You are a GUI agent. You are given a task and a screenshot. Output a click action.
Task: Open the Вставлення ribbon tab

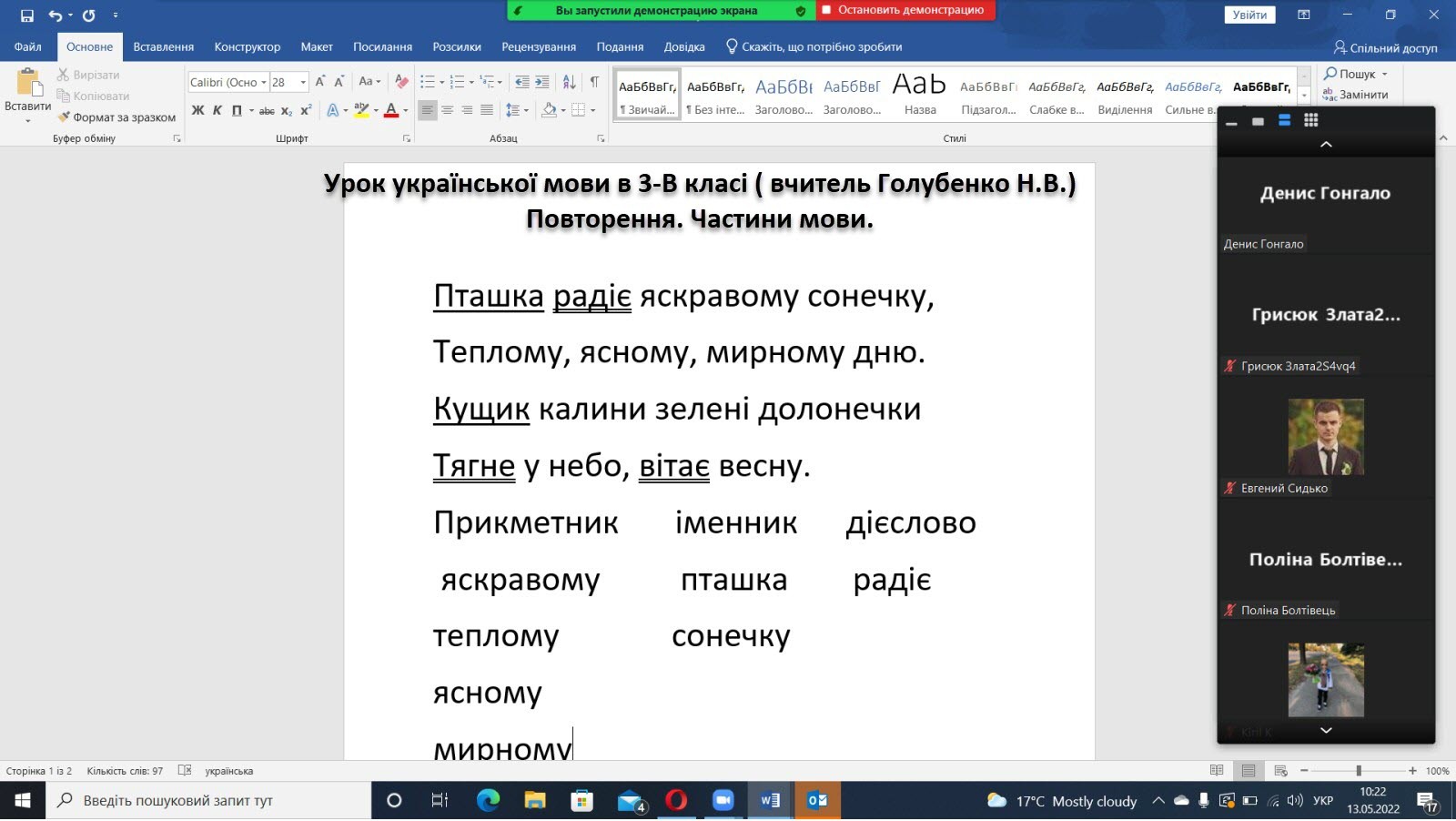[163, 46]
